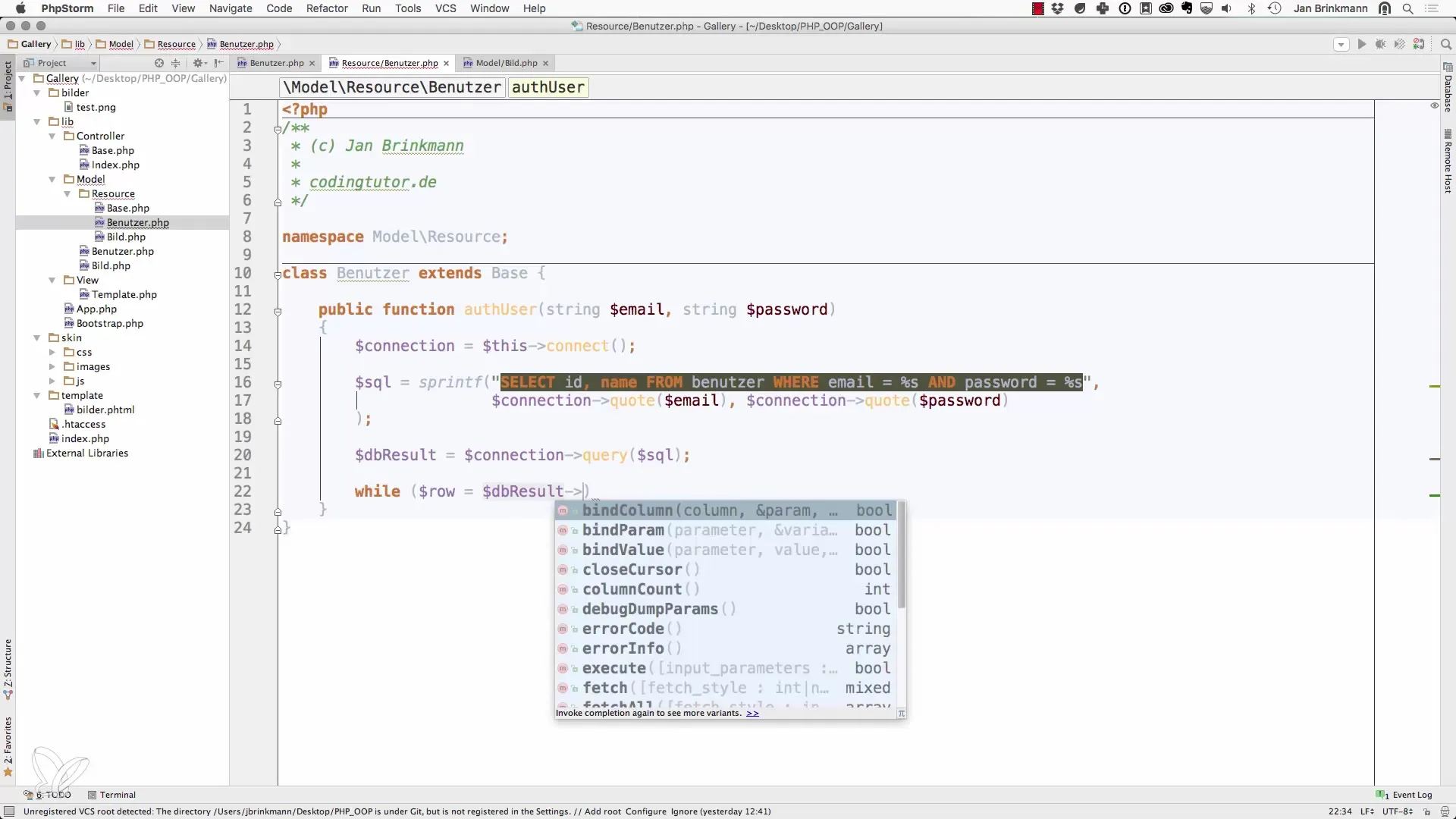
Task: Toggle the Database tool window strip
Action: pos(1448,88)
